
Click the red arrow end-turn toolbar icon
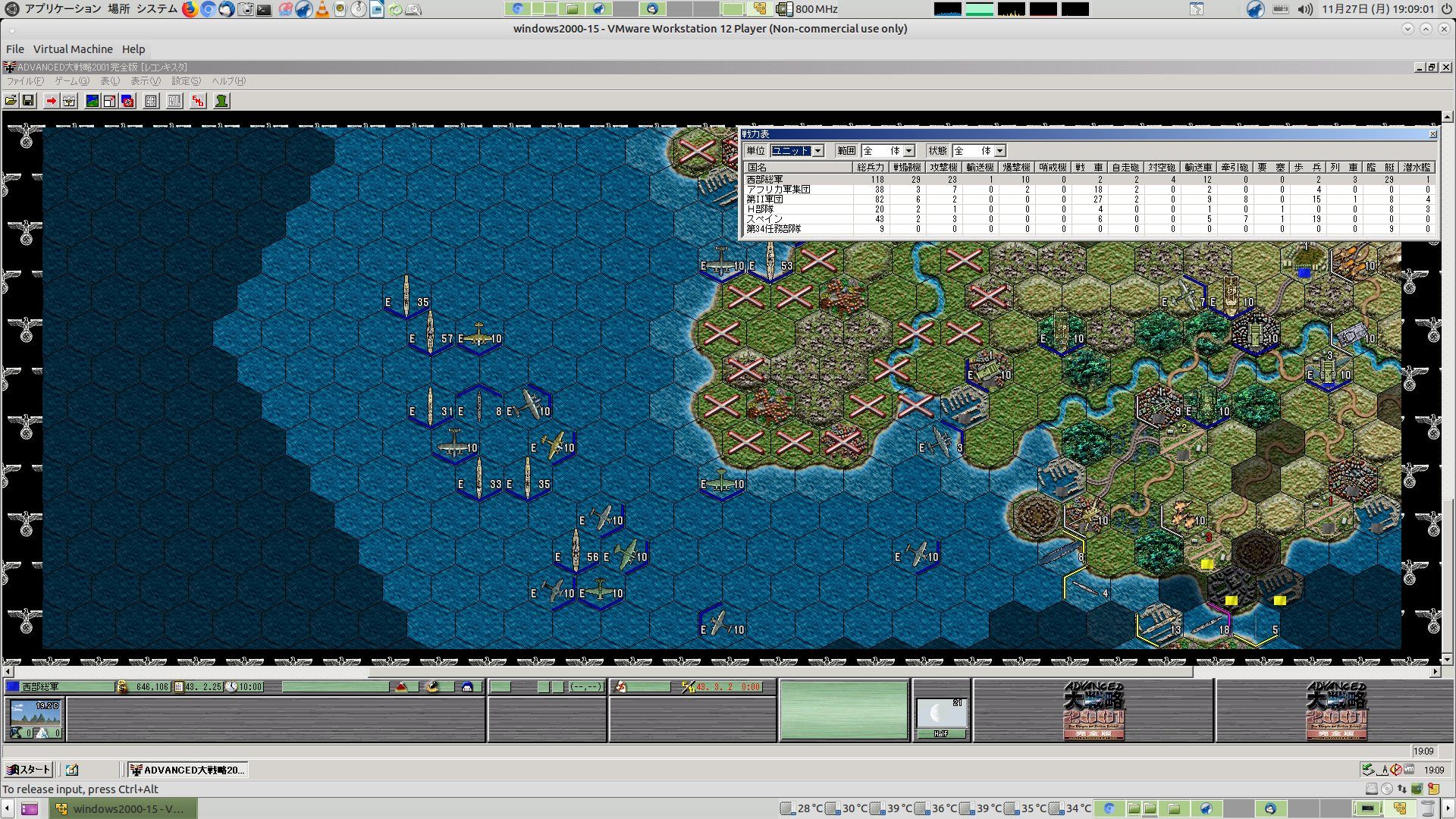tap(51, 101)
